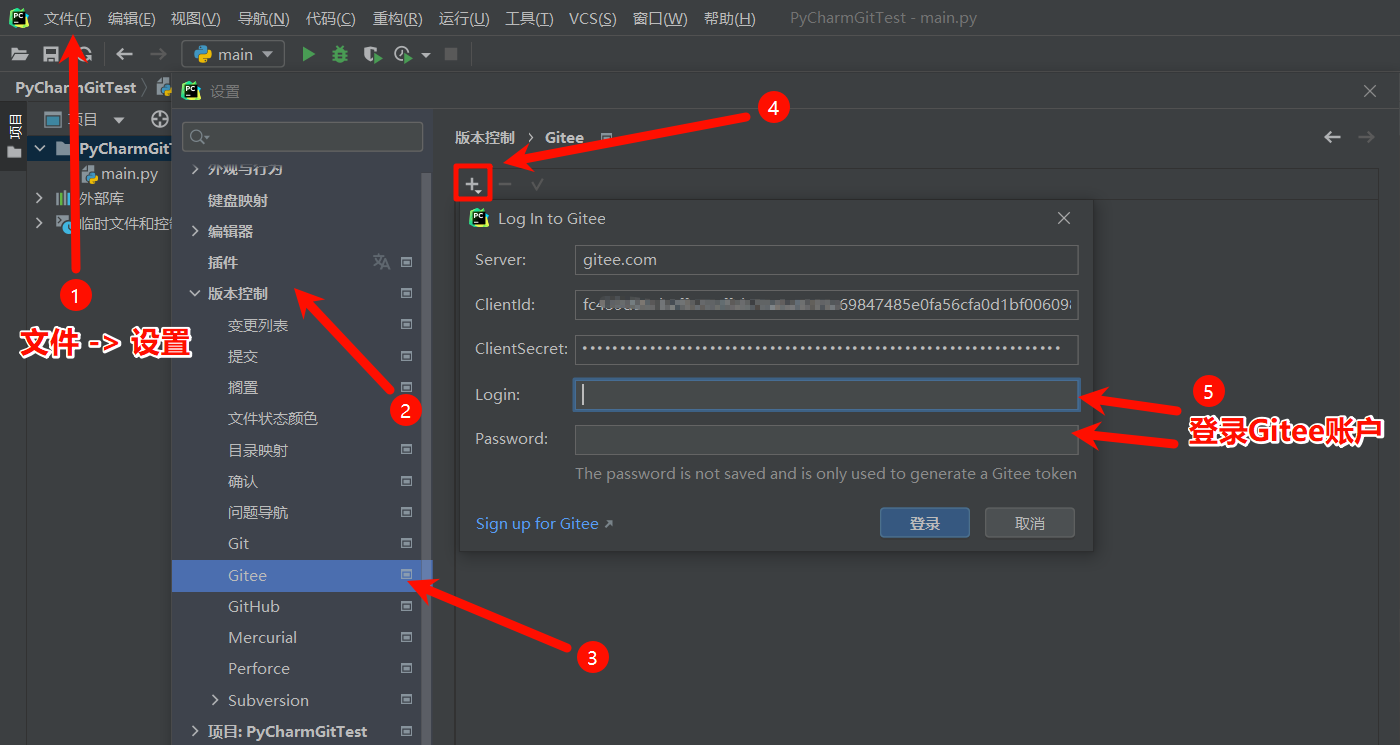Viewport: 1400px width, 745px height.
Task: Select 目录映射 in the settings tree
Action: click(x=258, y=450)
